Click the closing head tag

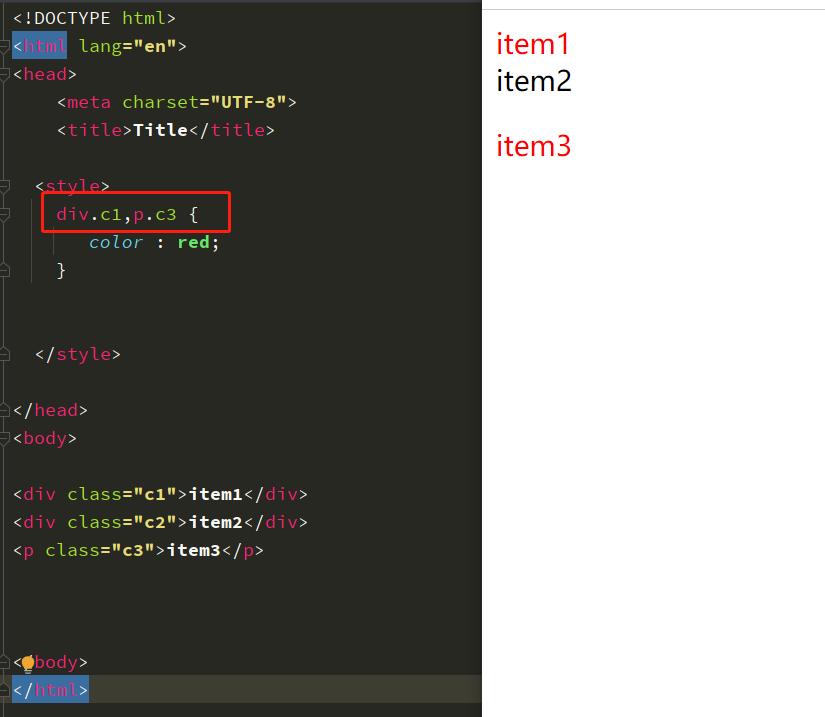pyautogui.click(x=50, y=410)
